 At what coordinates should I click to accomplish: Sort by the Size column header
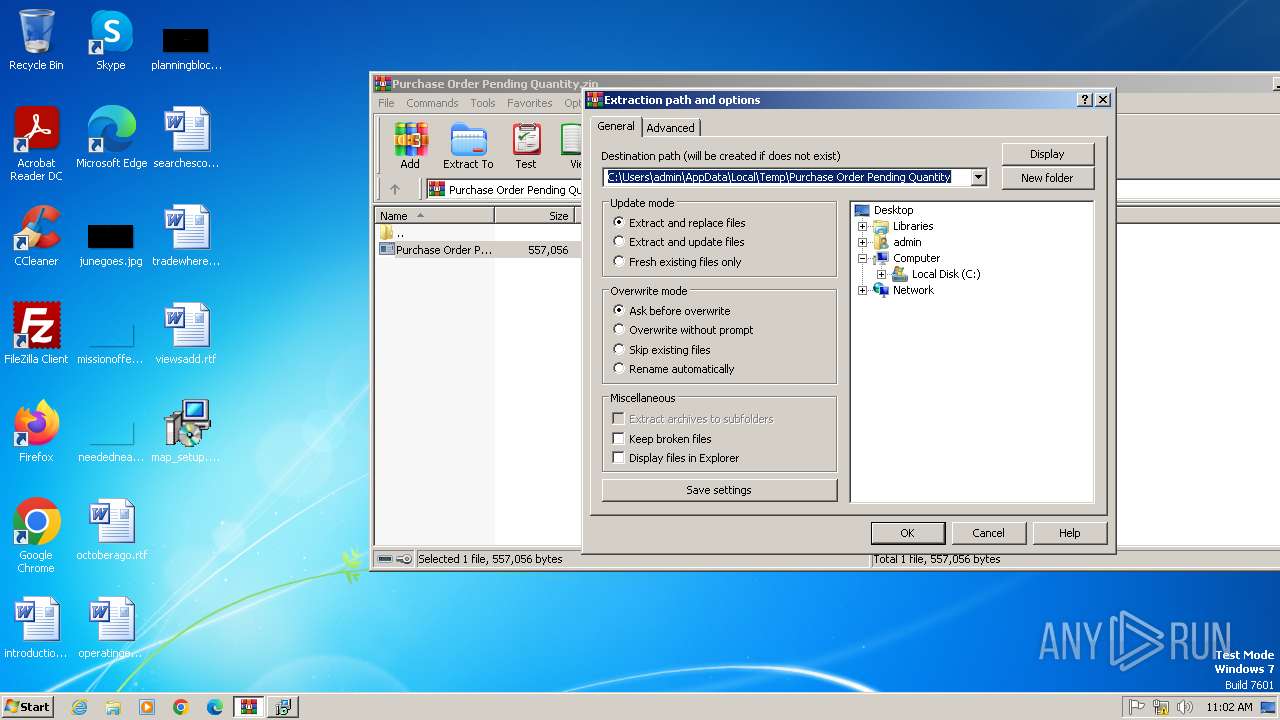pos(534,215)
